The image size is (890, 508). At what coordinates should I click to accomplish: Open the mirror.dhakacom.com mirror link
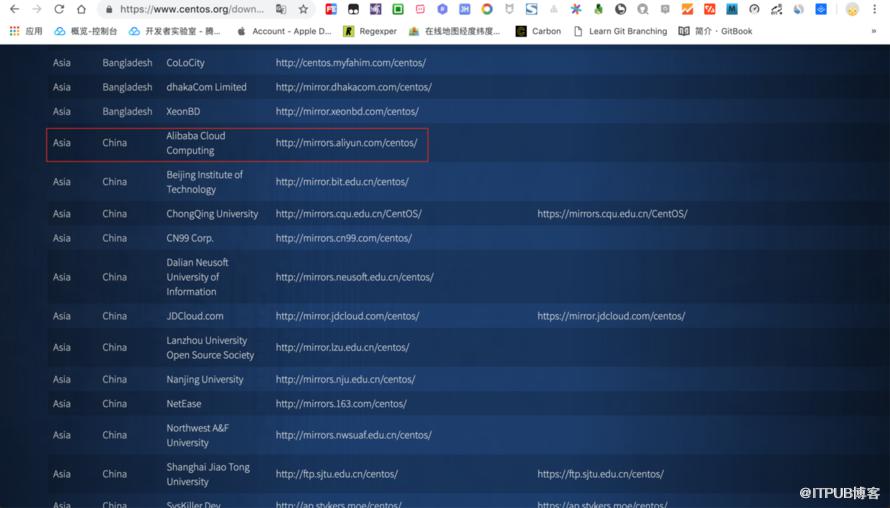(x=354, y=87)
